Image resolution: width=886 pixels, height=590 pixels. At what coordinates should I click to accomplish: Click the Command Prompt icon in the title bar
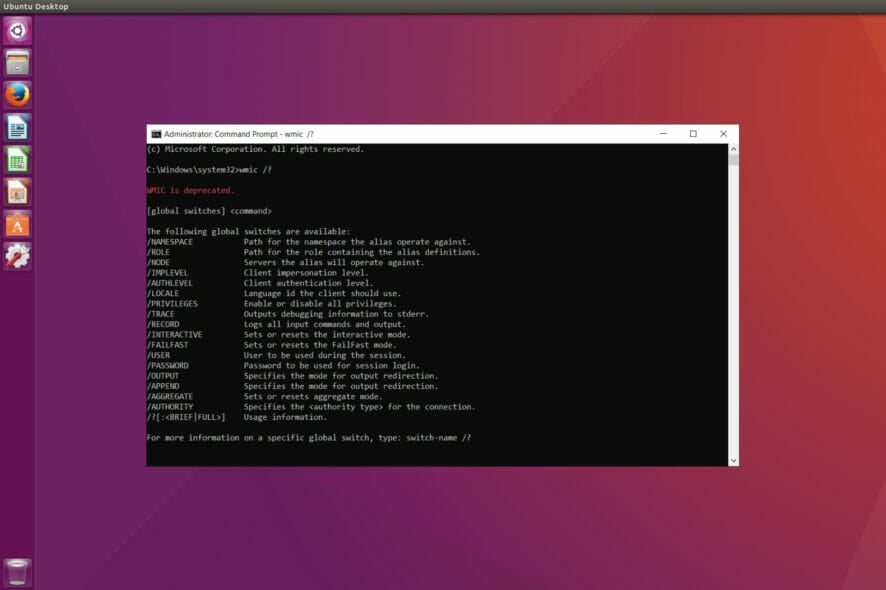[x=157, y=132]
